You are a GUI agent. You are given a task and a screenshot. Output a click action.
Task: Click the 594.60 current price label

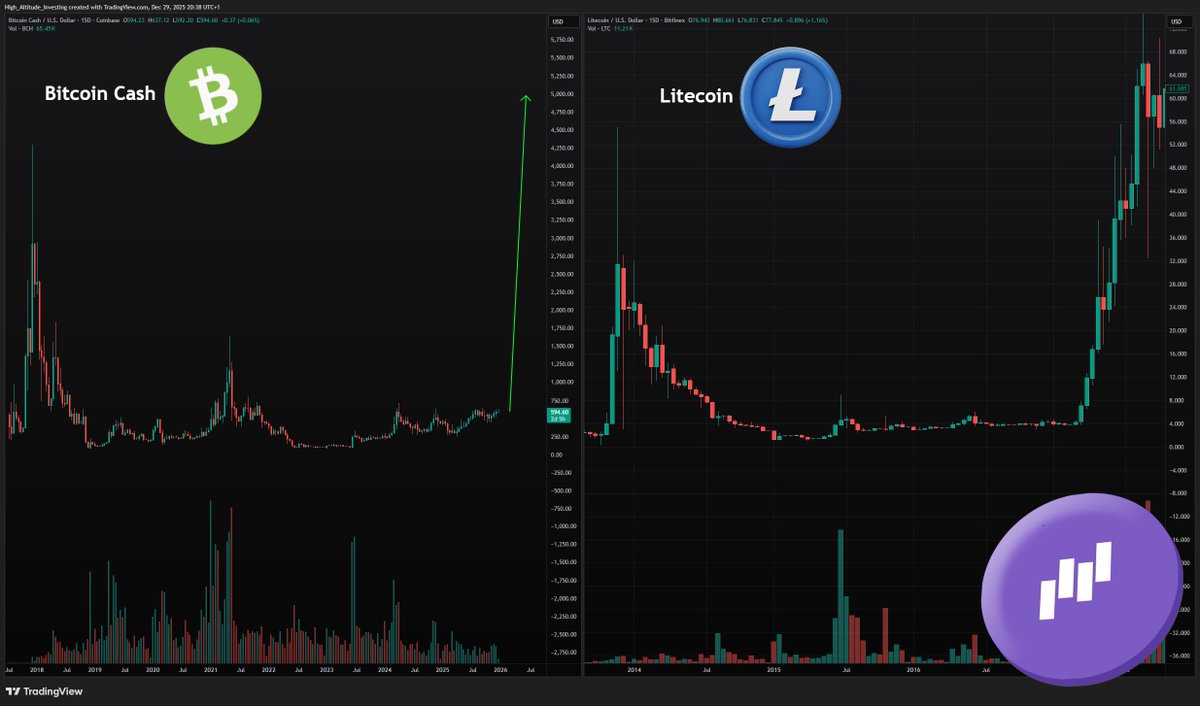558,416
